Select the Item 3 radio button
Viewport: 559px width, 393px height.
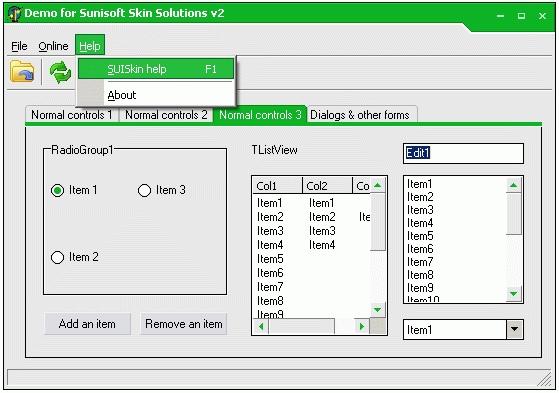[144, 190]
